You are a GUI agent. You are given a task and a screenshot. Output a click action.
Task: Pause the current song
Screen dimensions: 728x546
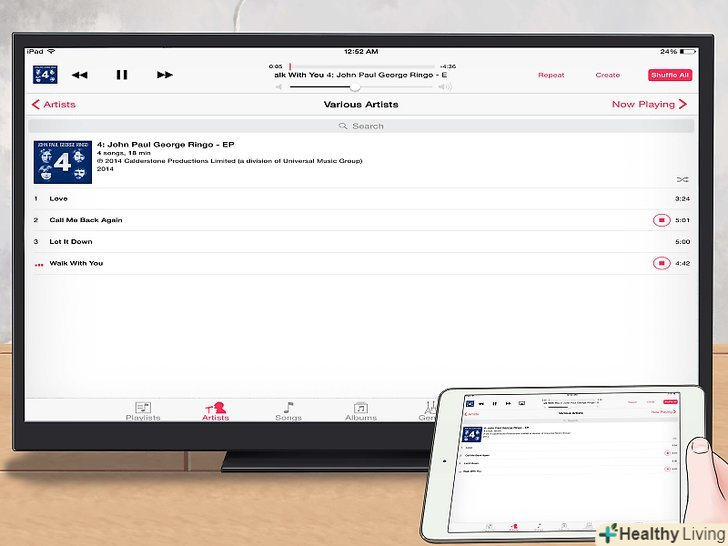click(122, 75)
